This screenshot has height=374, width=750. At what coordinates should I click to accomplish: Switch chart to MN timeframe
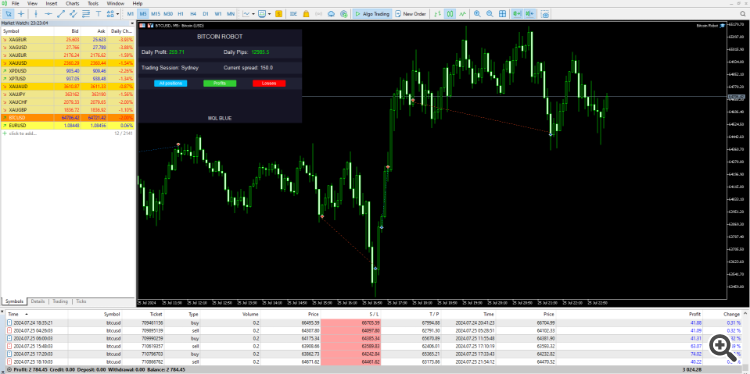click(x=231, y=14)
